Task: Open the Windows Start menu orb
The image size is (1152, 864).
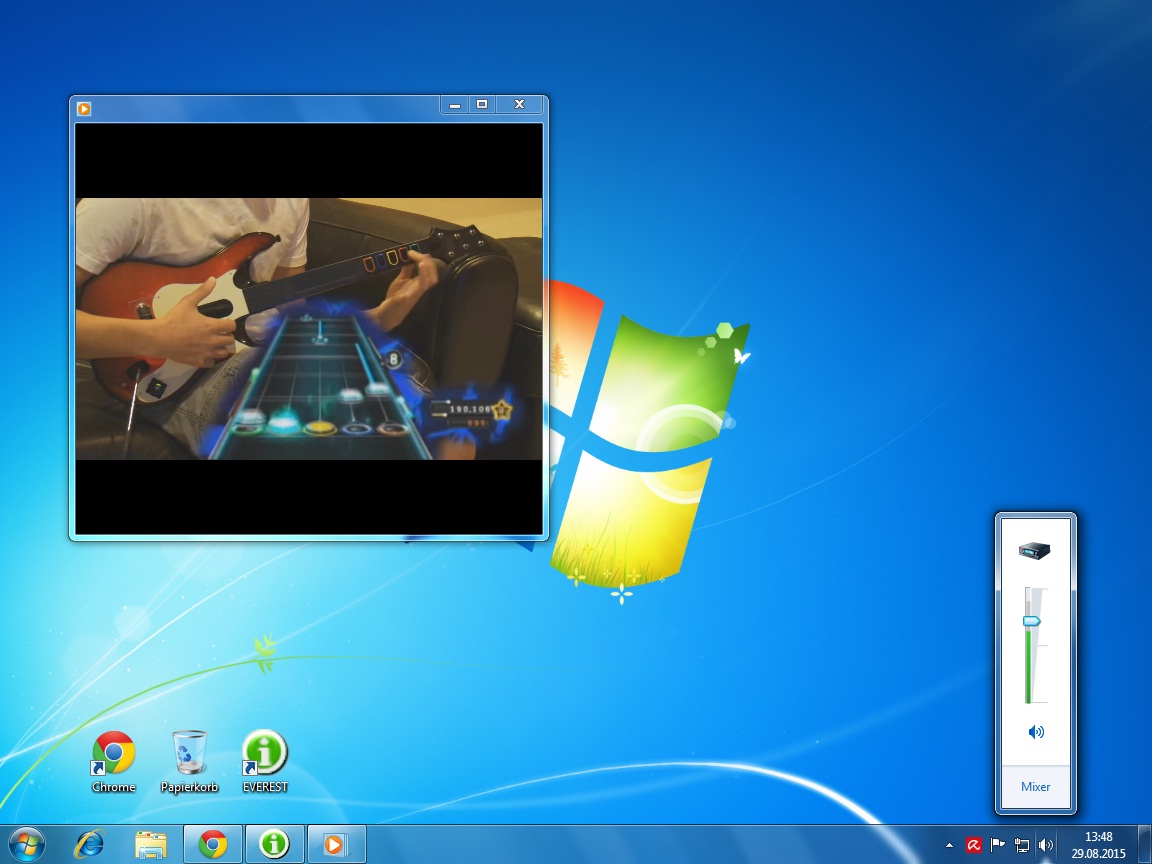Action: tap(27, 845)
